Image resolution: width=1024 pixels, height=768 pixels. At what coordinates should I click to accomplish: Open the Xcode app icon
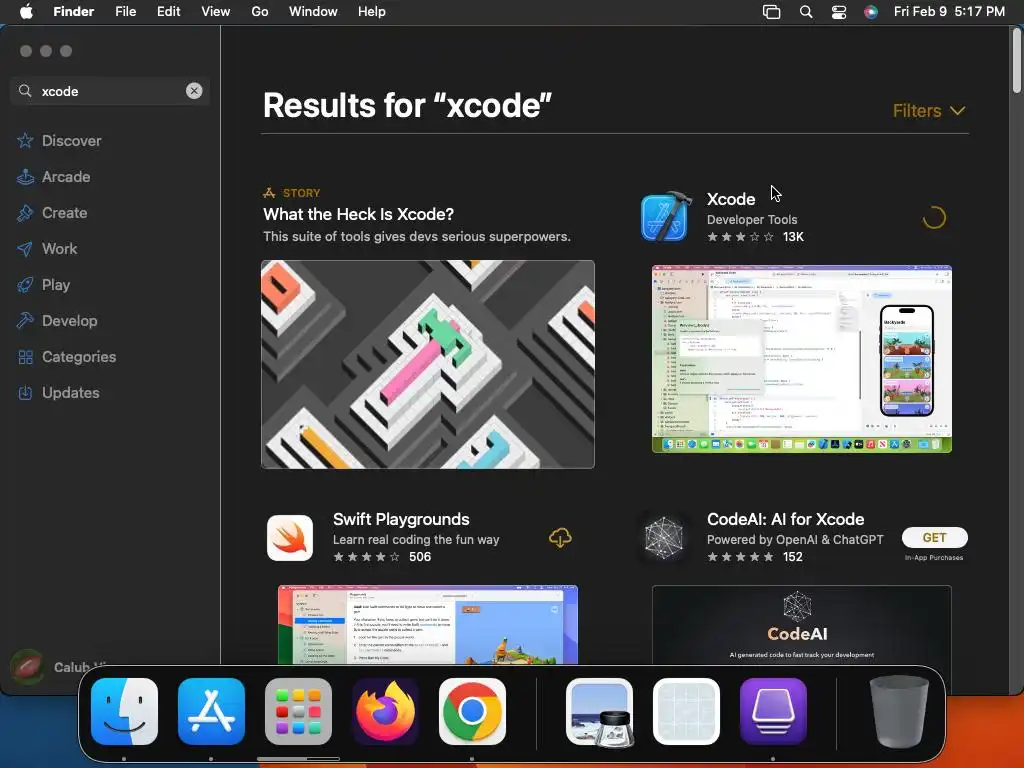pyautogui.click(x=665, y=217)
